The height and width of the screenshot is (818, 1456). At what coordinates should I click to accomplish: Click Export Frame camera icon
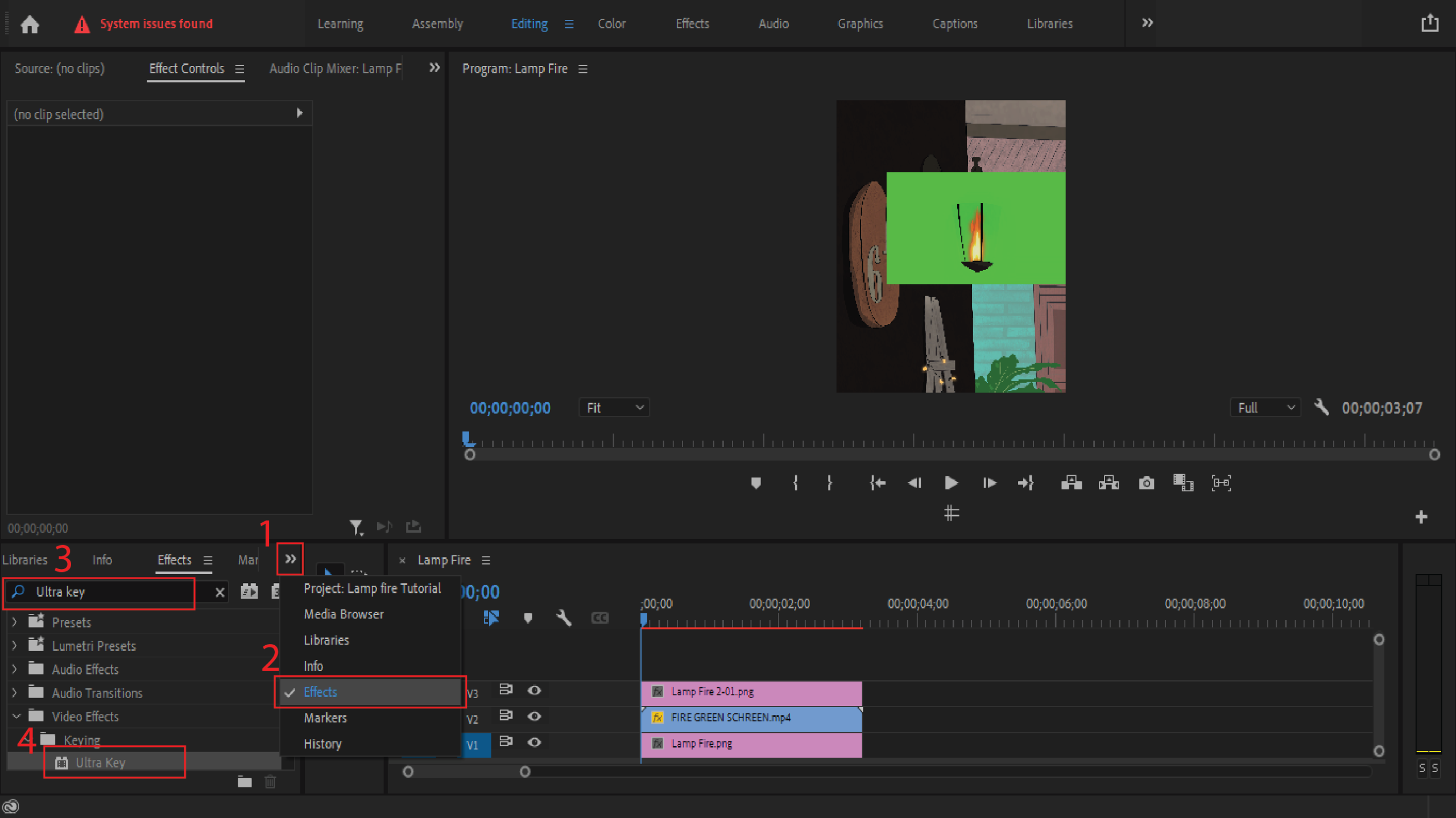pos(1146,483)
